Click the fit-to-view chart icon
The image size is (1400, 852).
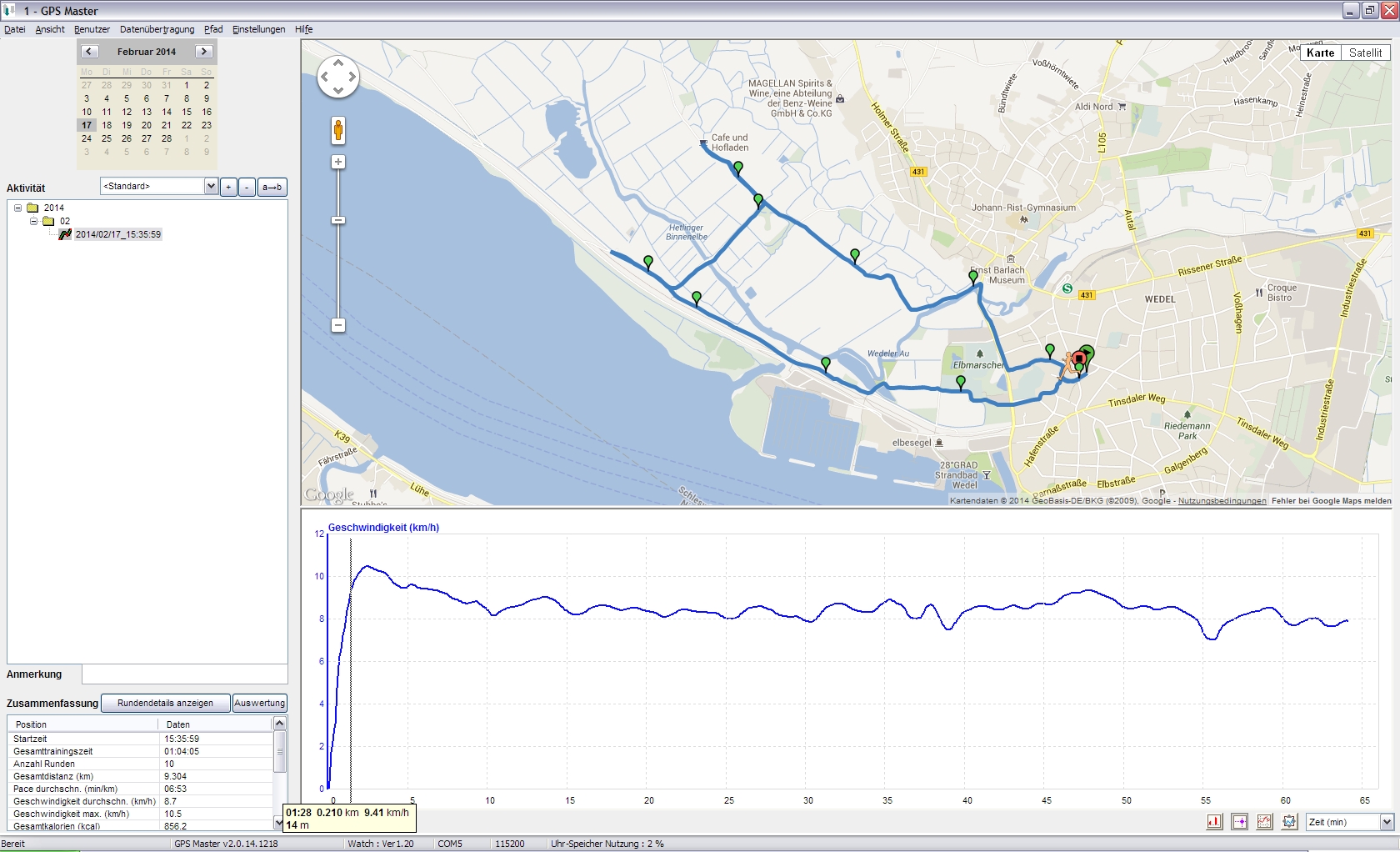[x=1289, y=822]
